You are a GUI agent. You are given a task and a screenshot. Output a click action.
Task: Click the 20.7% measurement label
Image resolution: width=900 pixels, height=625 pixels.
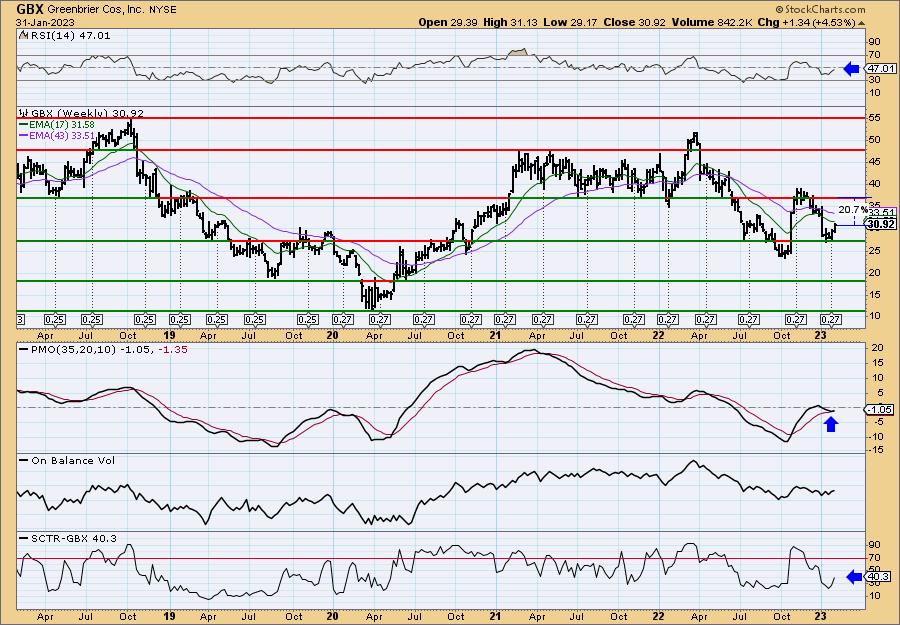pos(853,210)
